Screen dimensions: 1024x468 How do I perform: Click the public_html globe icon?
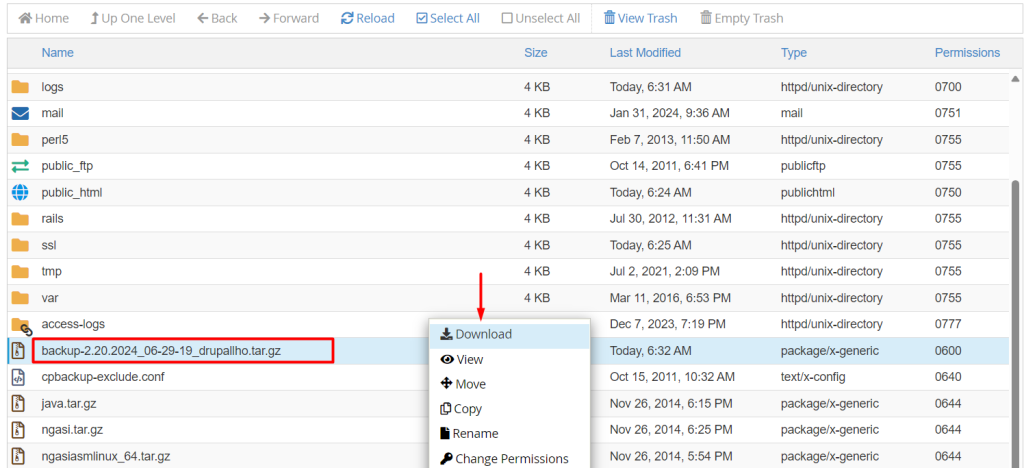point(20,192)
